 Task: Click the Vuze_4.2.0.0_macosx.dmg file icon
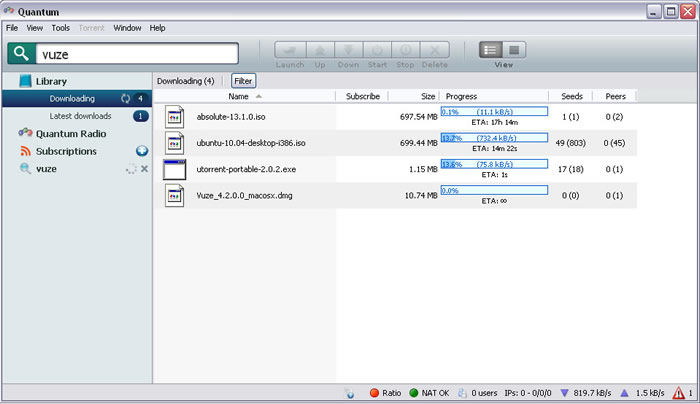174,196
